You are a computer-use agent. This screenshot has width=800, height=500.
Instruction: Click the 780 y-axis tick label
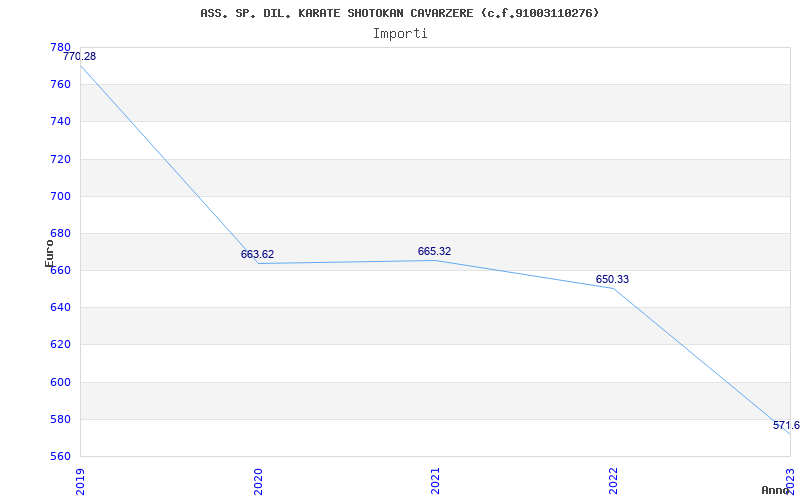click(61, 47)
